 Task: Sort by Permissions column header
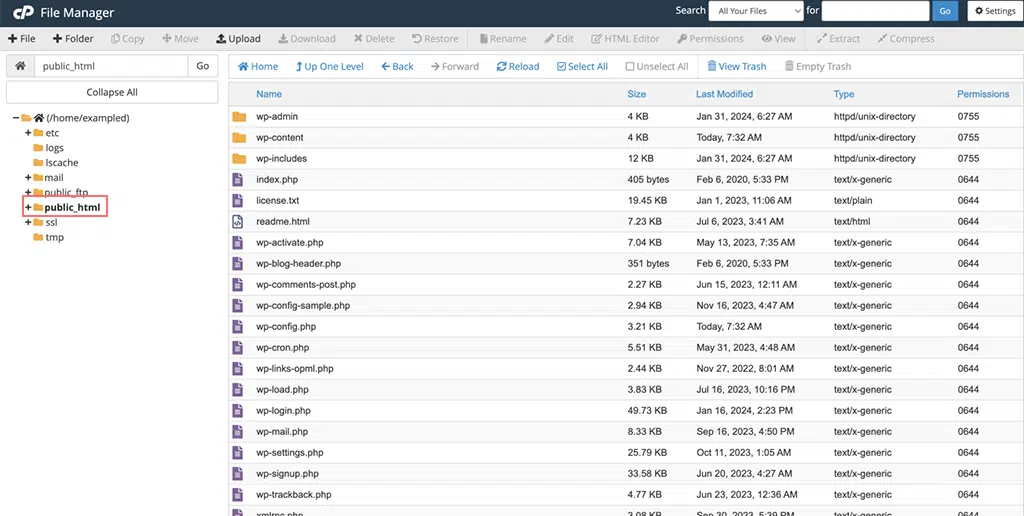(x=983, y=94)
